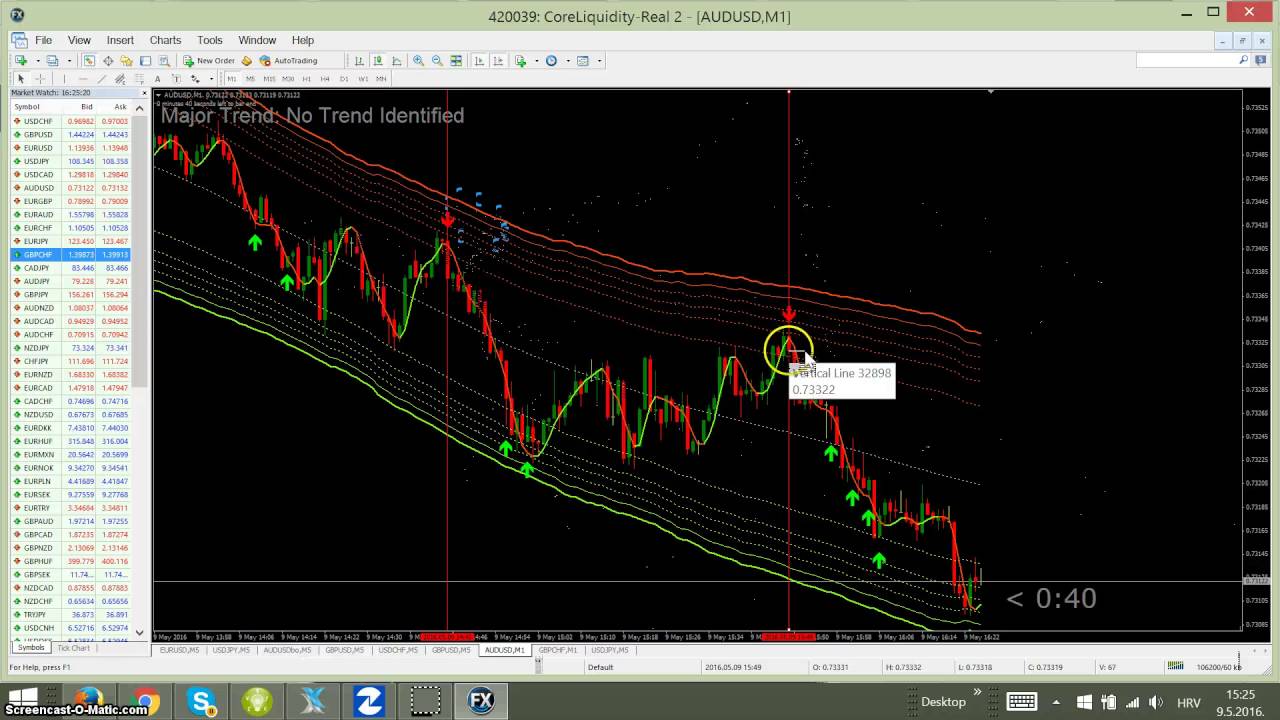Open the Data Window icon
Viewport: 1280px width, 720px height.
pyautogui.click(x=108, y=61)
